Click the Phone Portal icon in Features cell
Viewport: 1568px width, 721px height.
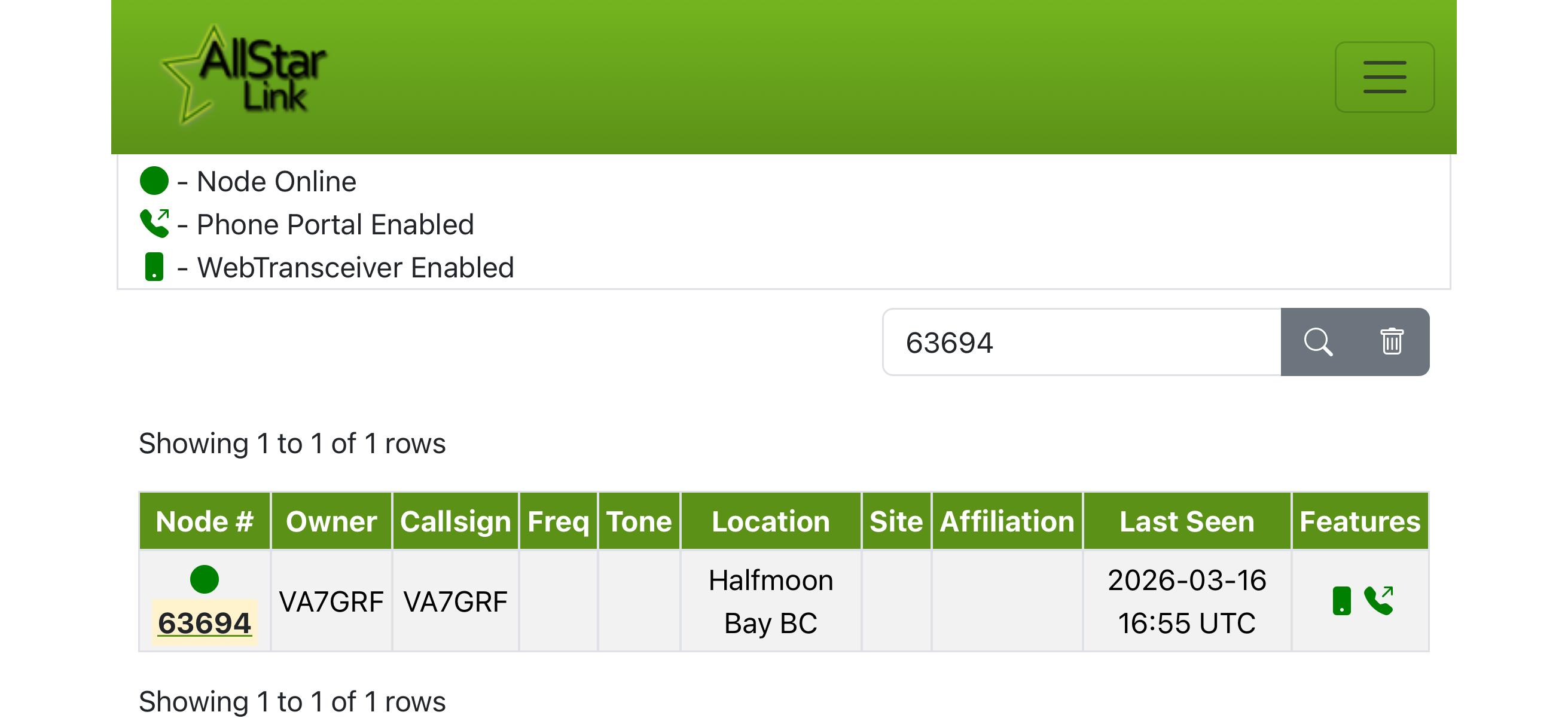point(1378,601)
